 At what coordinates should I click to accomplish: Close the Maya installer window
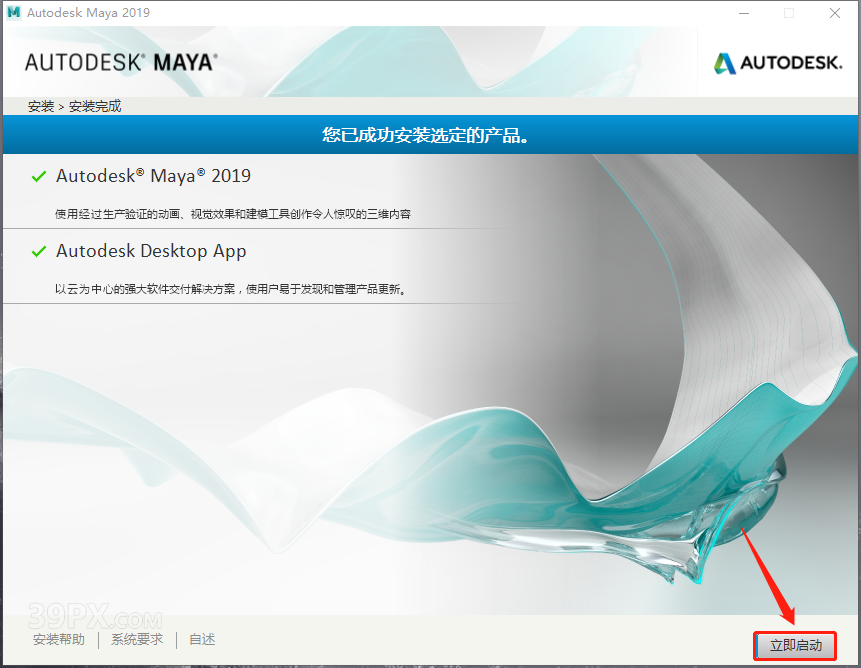click(x=835, y=13)
